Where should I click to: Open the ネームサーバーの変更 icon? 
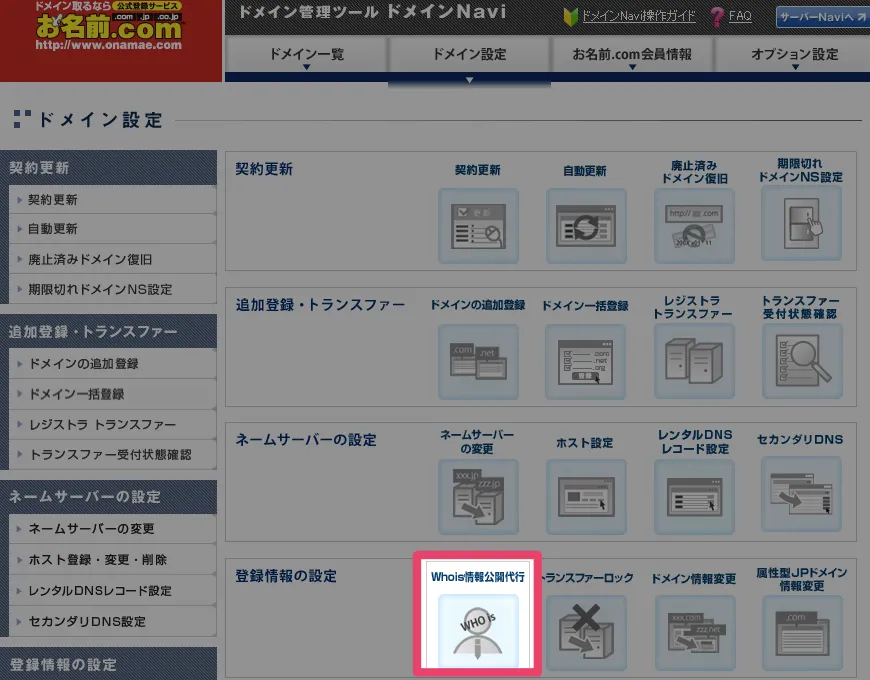478,496
